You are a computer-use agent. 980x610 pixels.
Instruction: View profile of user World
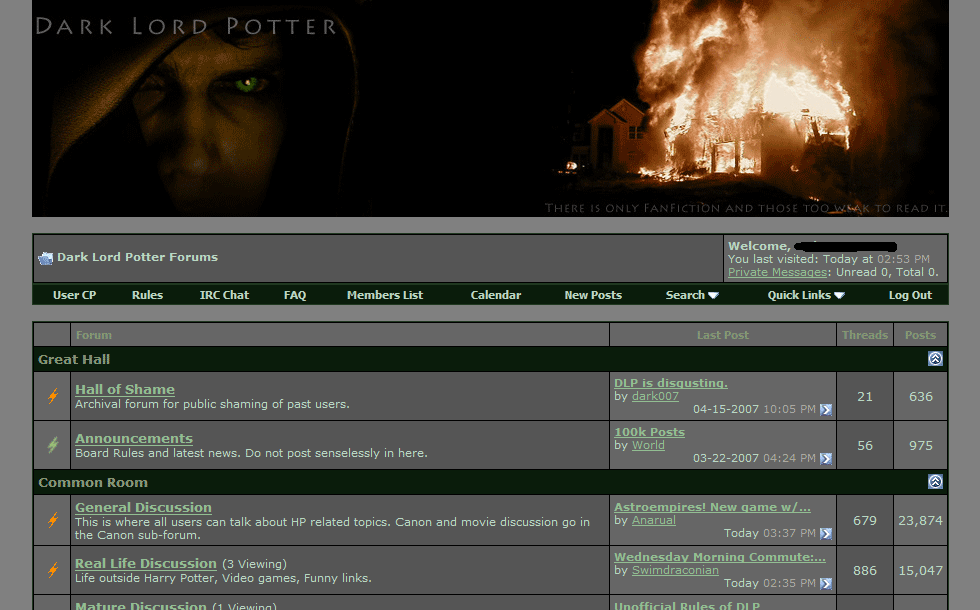(648, 445)
